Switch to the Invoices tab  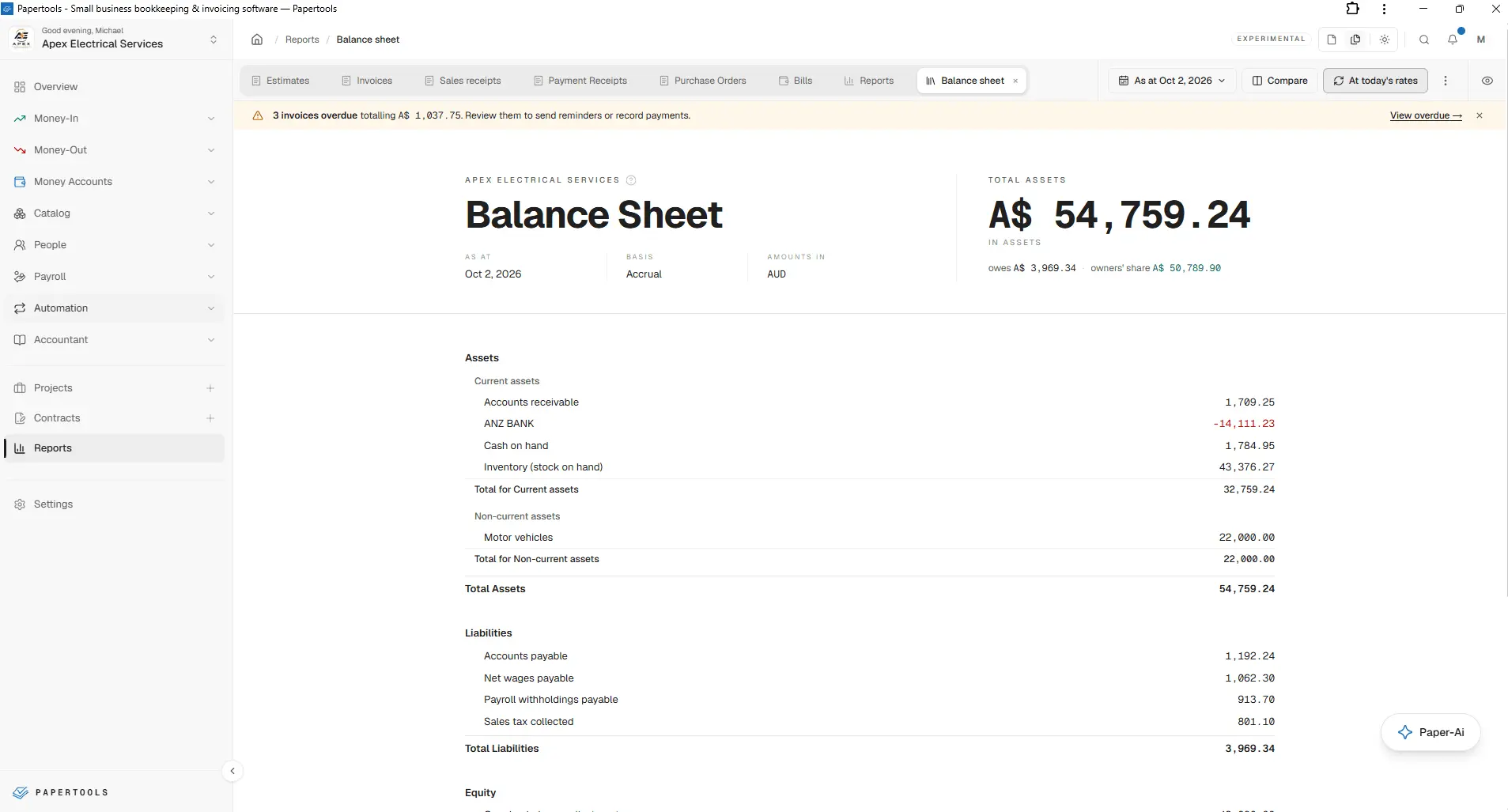[367, 81]
